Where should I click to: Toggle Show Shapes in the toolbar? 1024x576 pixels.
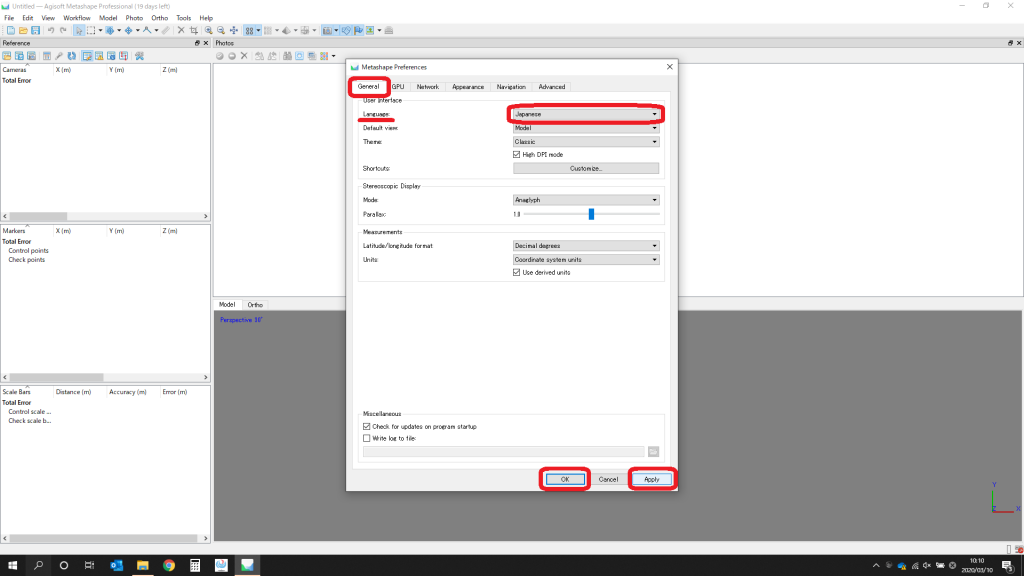(346, 30)
